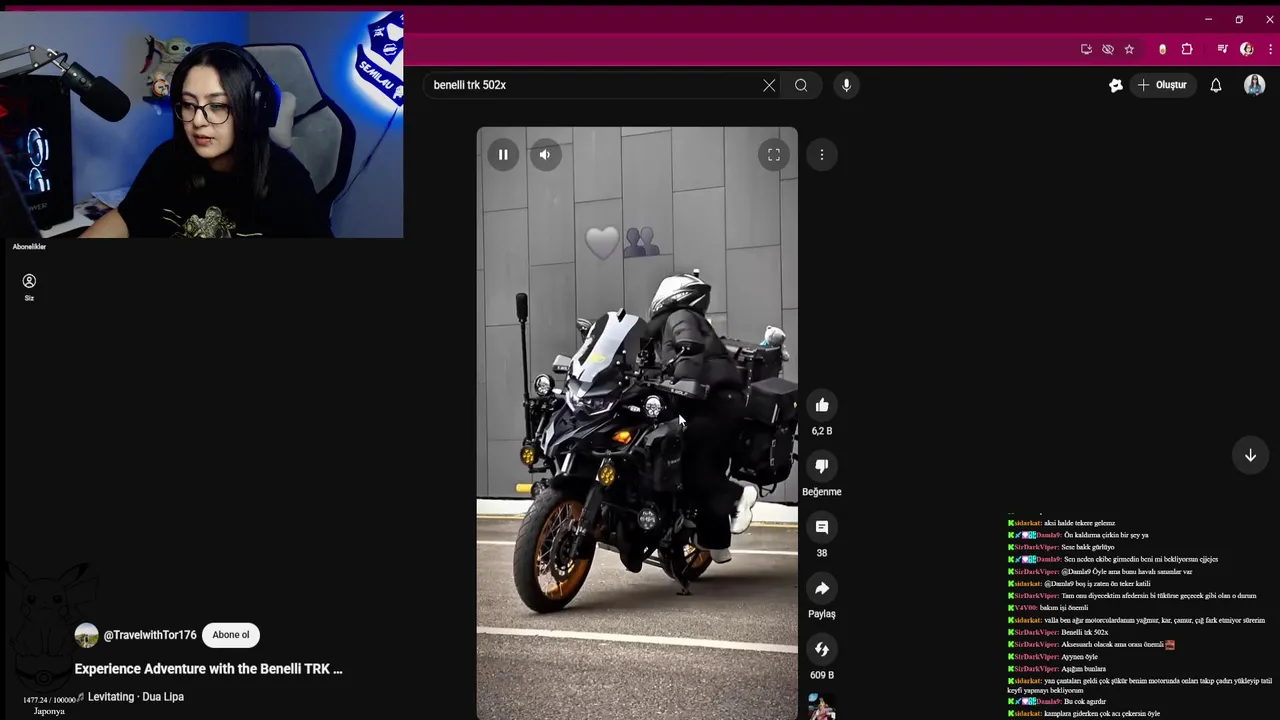The height and width of the screenshot is (720, 1280).
Task: Open the comments with 38 count
Action: click(822, 527)
